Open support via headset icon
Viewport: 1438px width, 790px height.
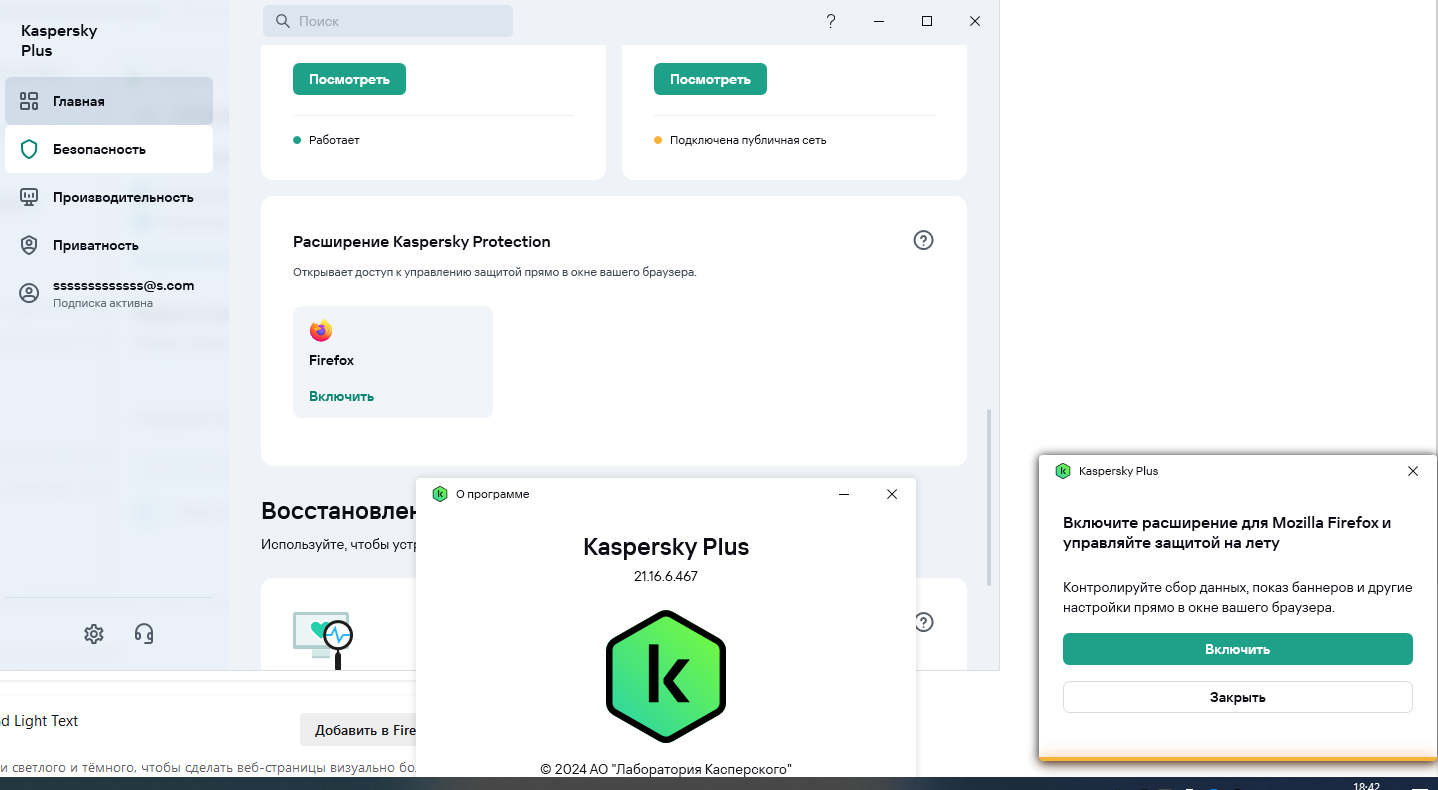click(144, 634)
